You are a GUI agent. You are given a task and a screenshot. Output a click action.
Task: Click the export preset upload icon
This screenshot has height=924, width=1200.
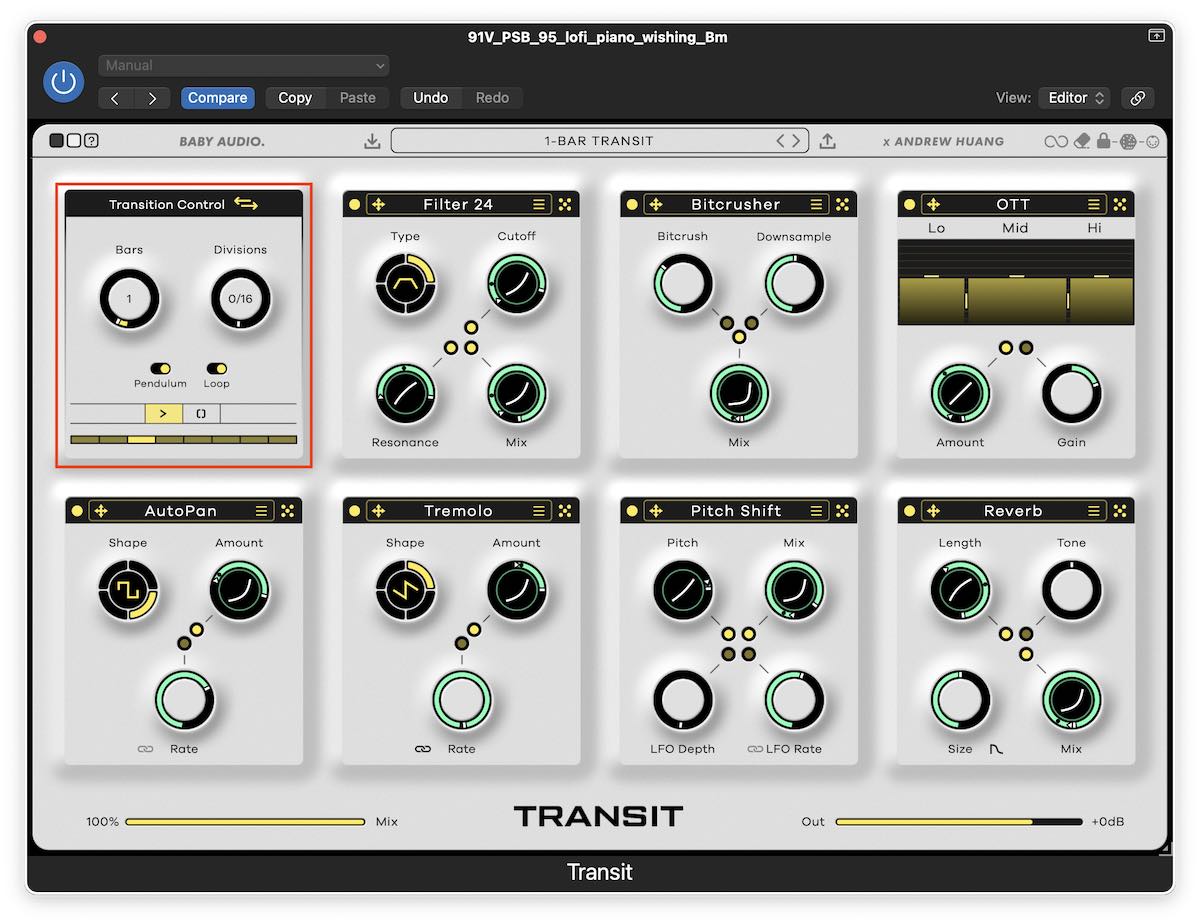827,141
